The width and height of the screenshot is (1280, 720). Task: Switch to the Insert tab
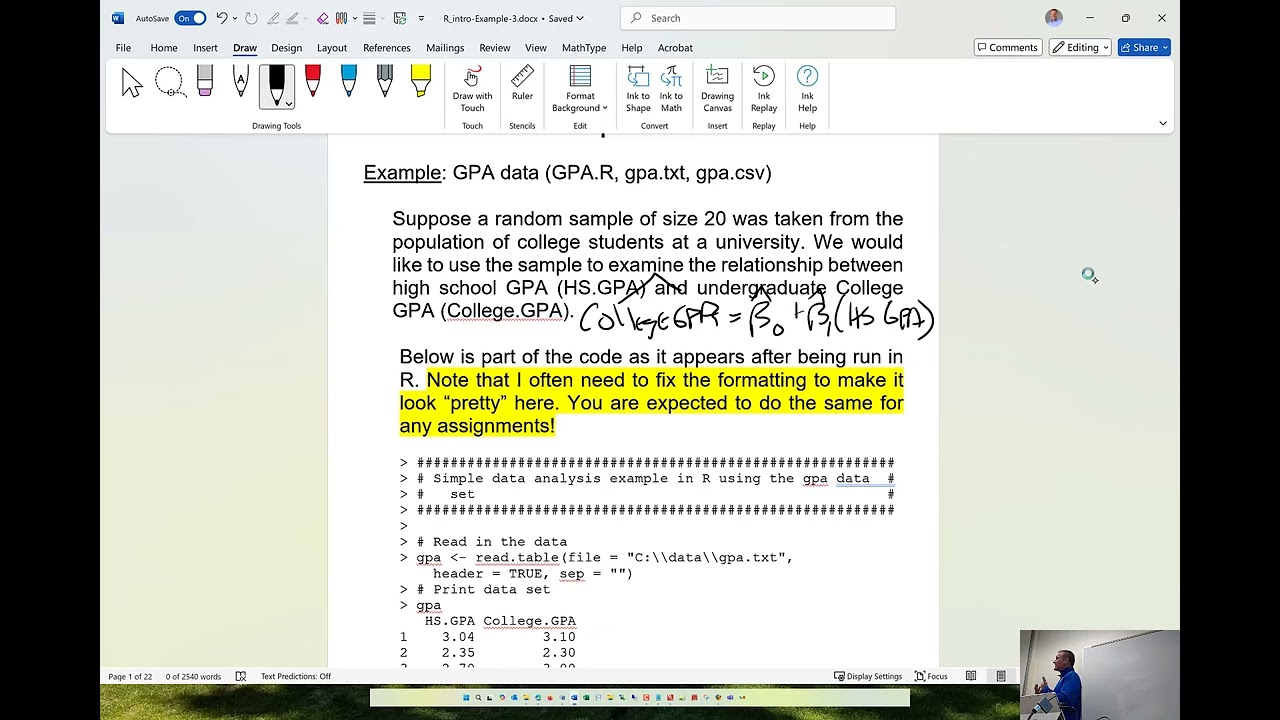(205, 47)
